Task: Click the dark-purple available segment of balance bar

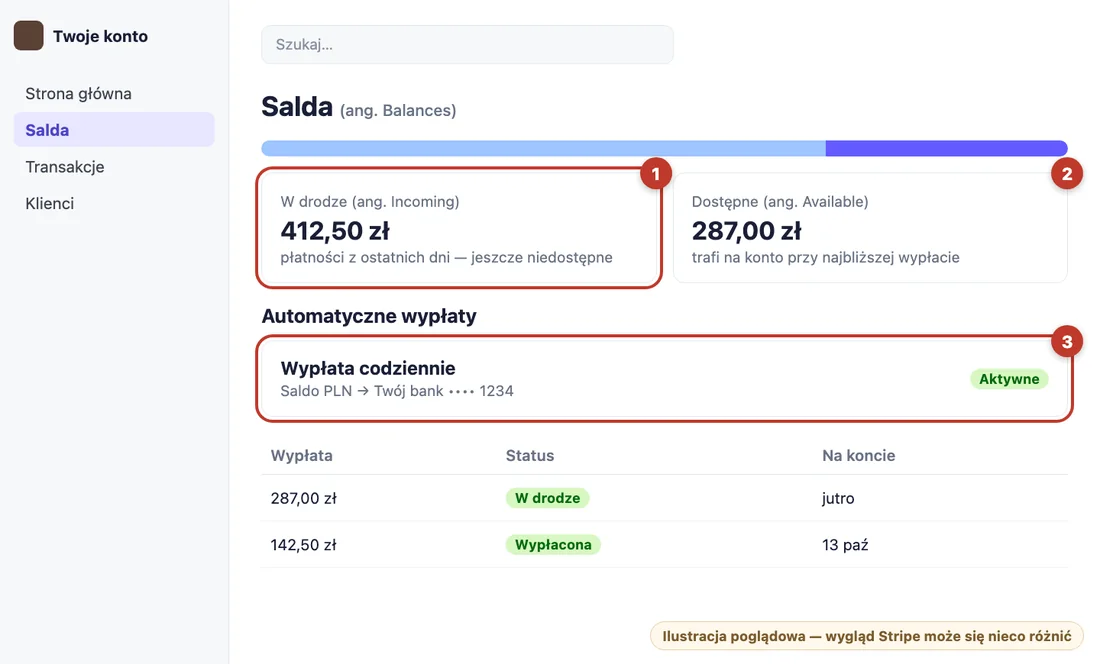Action: tap(946, 148)
